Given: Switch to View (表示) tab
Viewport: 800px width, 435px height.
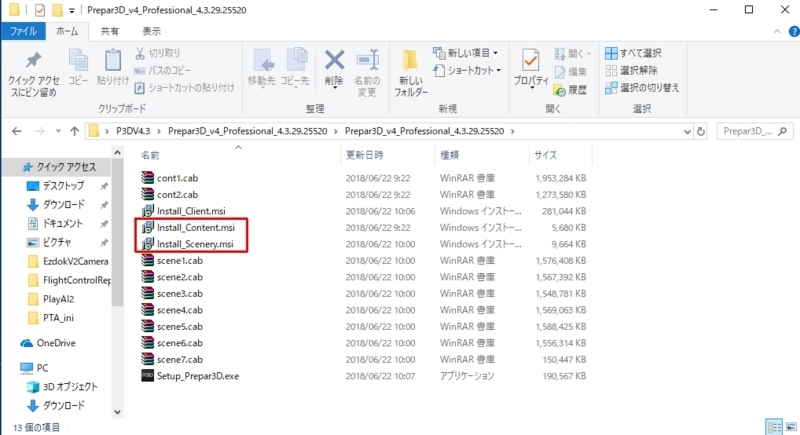Looking at the screenshot, I should 151,31.
